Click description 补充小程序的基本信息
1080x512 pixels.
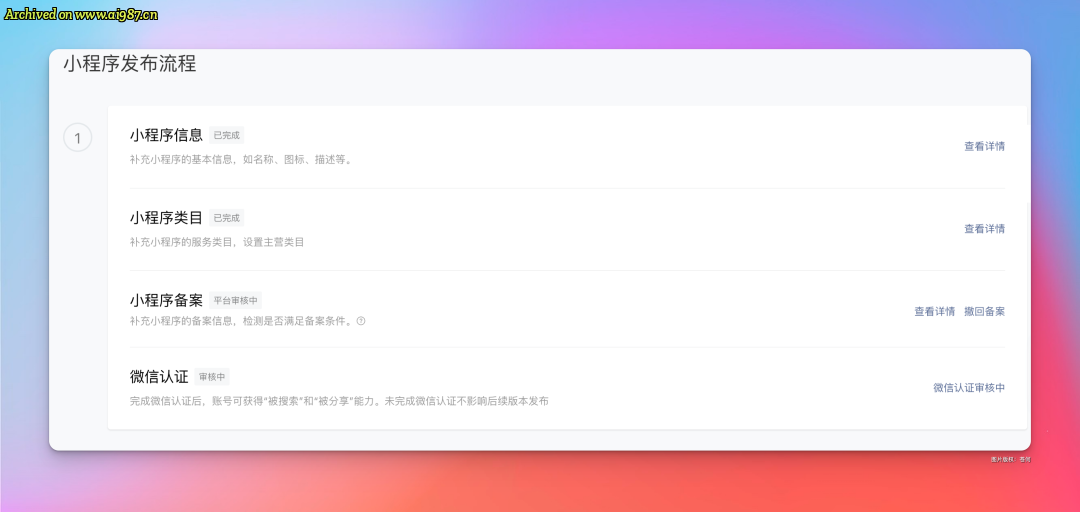(x=241, y=161)
